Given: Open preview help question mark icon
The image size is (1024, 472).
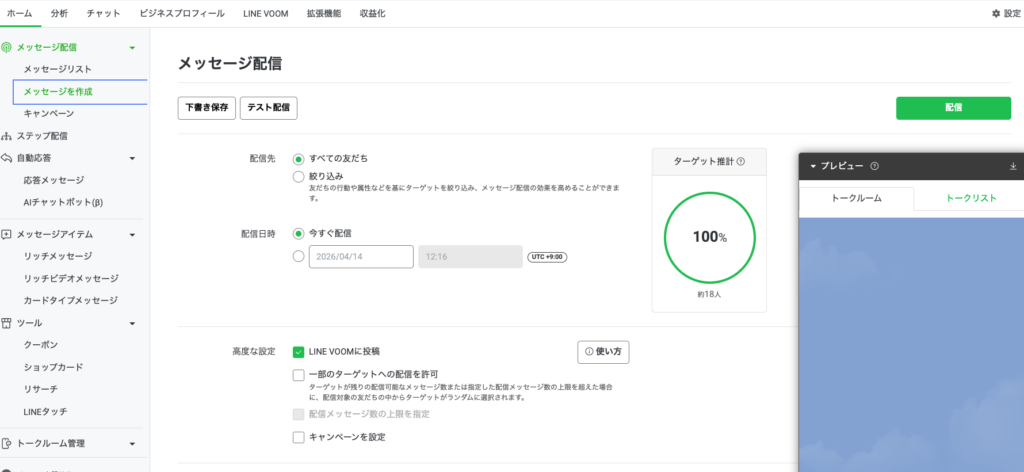Looking at the screenshot, I should pos(874,166).
